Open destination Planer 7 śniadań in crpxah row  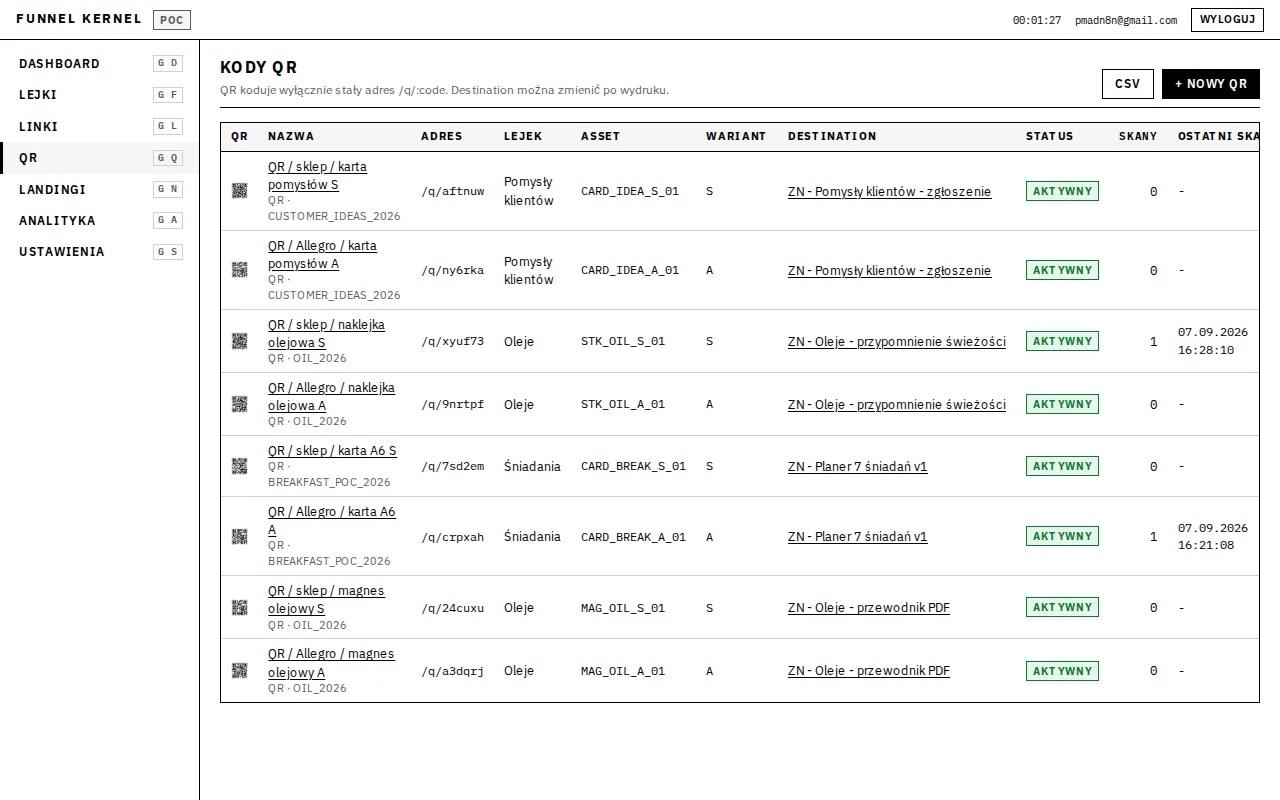coord(857,536)
